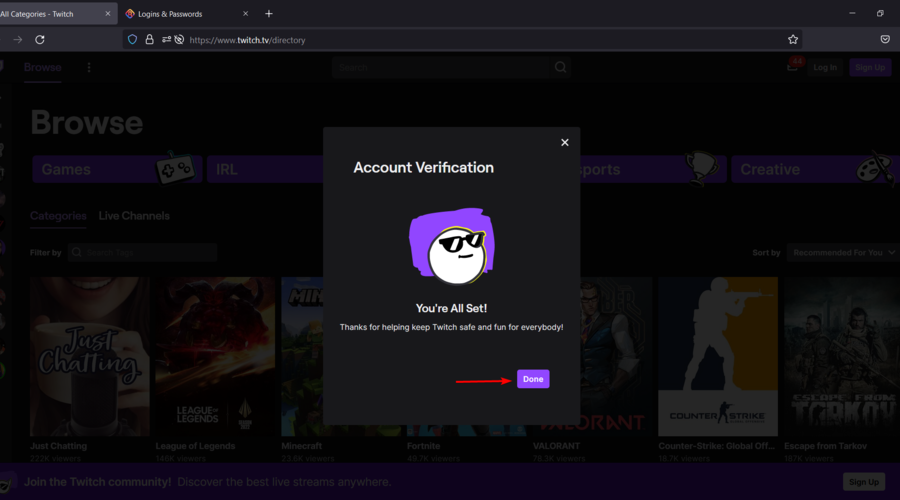Open the site permissions icon in the address bar
Screen dimensions: 900x500
coord(166,40)
